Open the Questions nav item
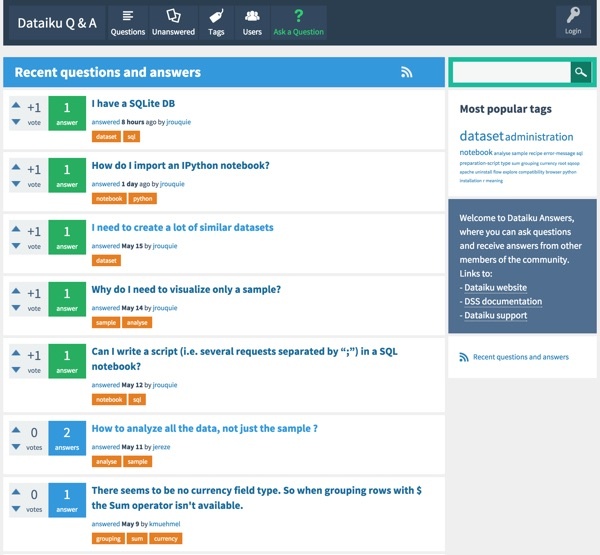The height and width of the screenshot is (555, 600). pyautogui.click(x=127, y=23)
